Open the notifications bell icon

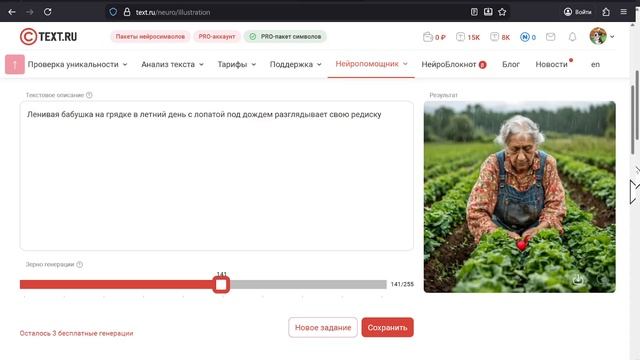[572, 37]
